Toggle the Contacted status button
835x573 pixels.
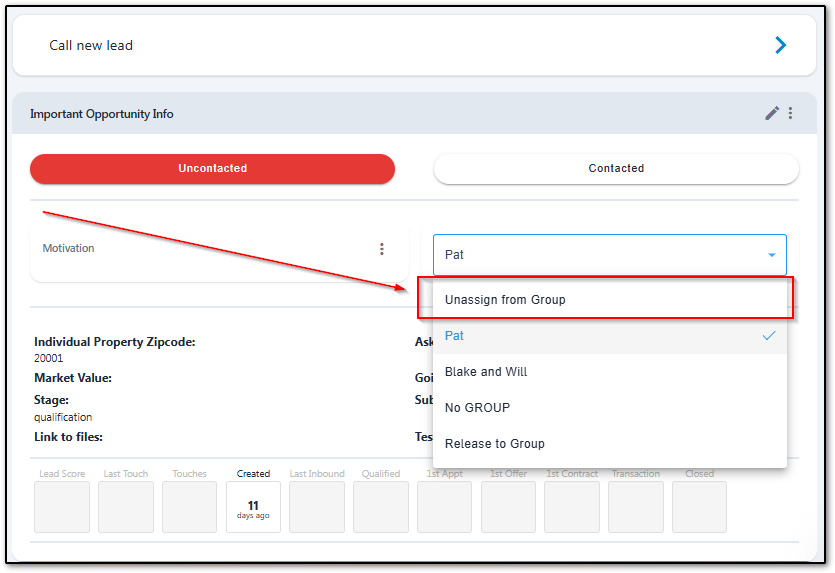click(616, 169)
